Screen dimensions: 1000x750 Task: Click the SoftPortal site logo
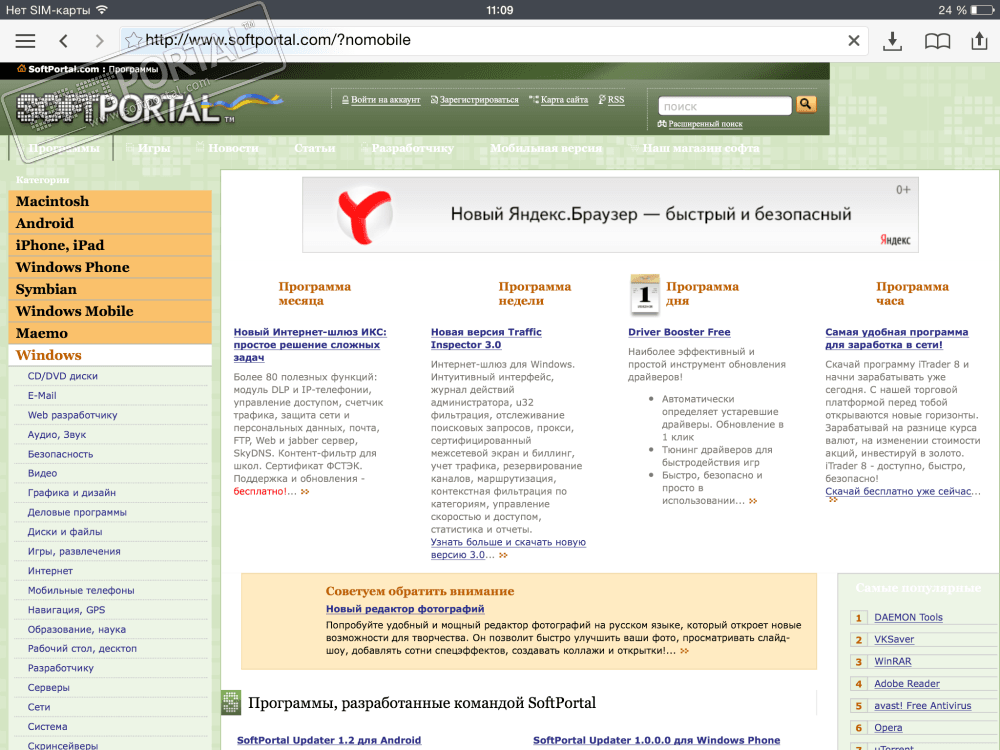click(149, 108)
